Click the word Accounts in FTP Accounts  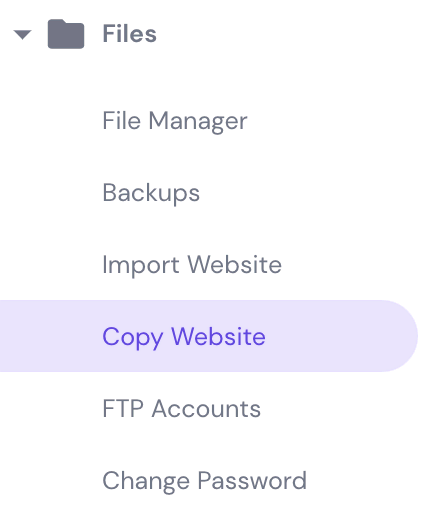pos(206,408)
